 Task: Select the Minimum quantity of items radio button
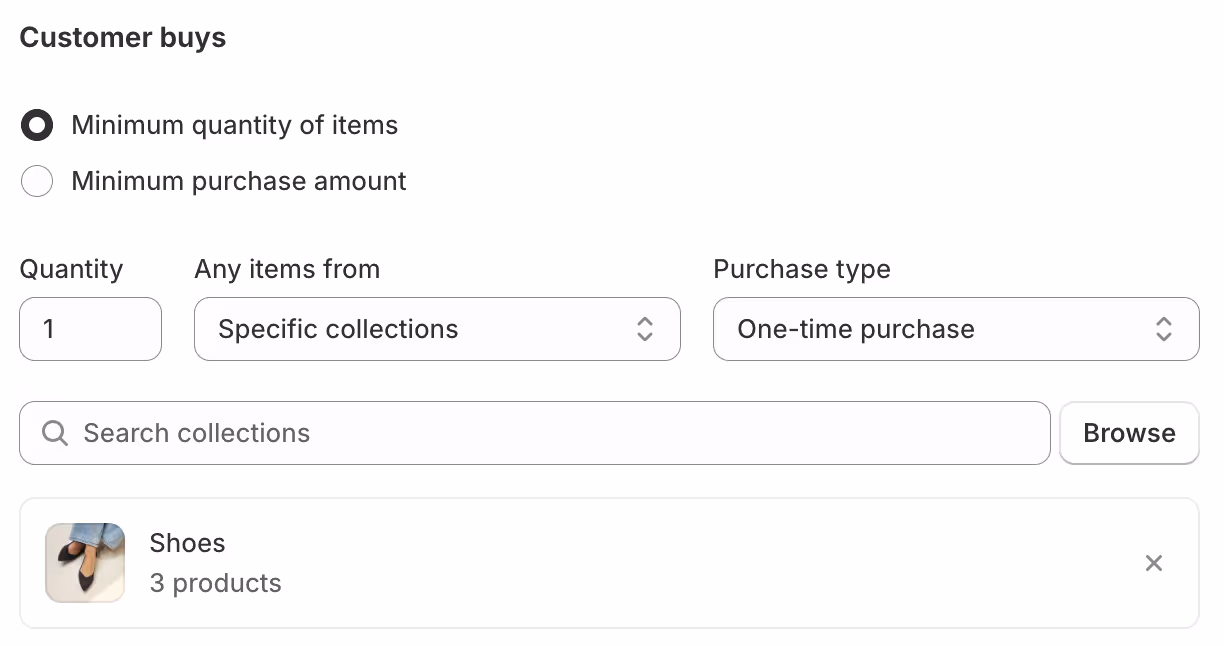pos(37,126)
